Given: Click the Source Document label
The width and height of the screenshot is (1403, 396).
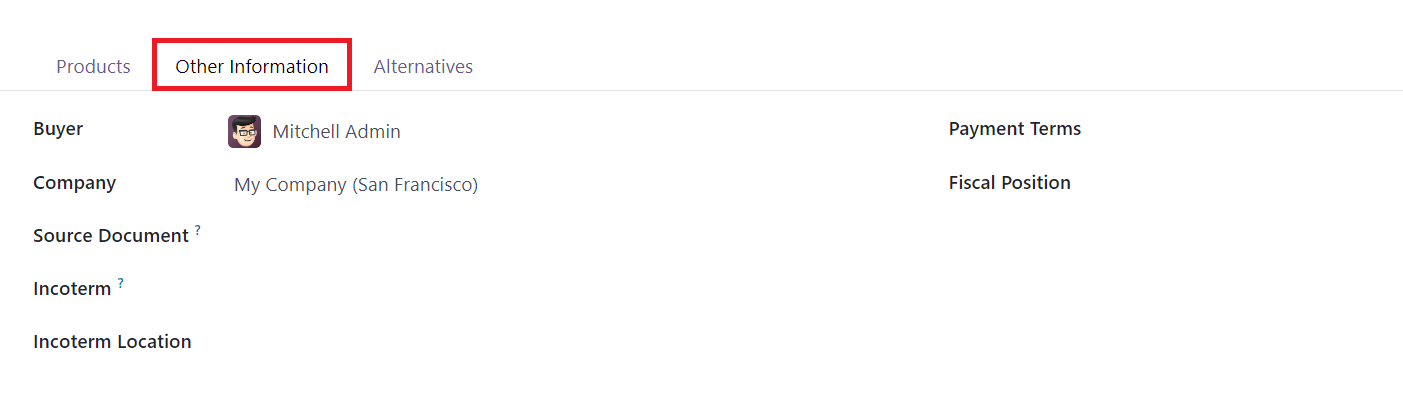Looking at the screenshot, I should click(x=111, y=236).
